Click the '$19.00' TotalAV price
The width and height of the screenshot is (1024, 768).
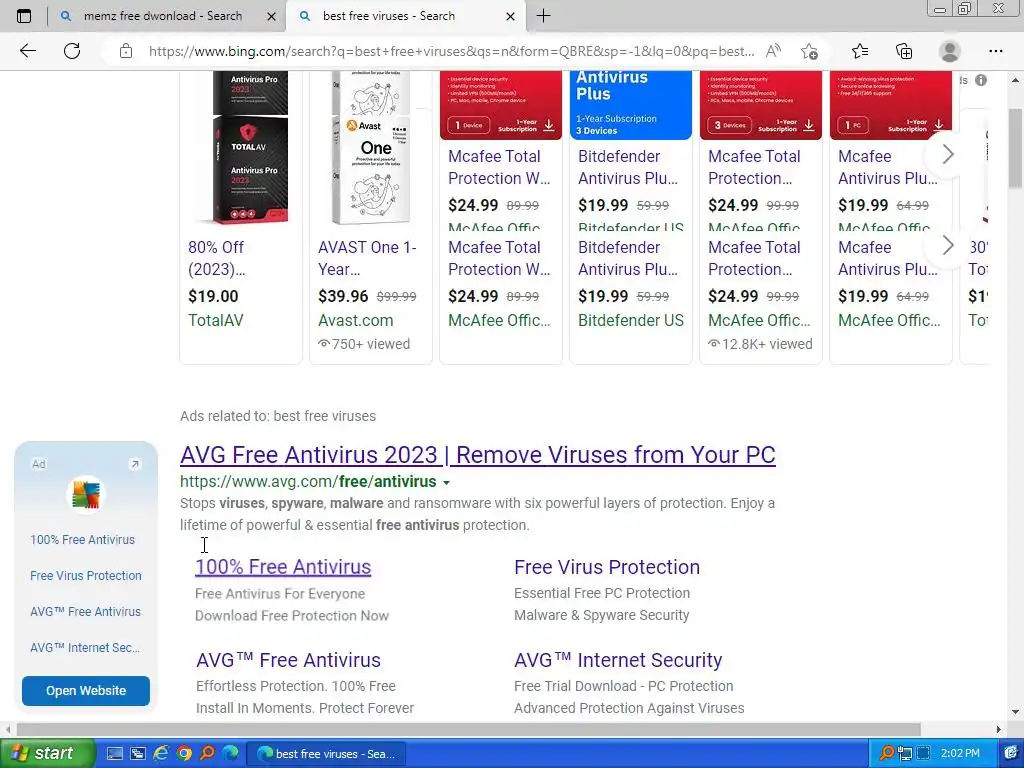pos(213,296)
